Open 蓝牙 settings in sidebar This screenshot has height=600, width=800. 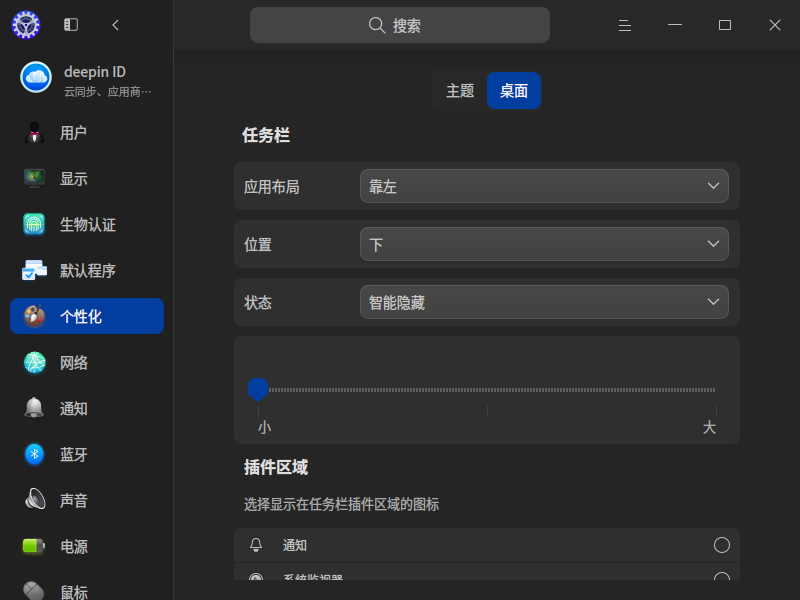87,454
